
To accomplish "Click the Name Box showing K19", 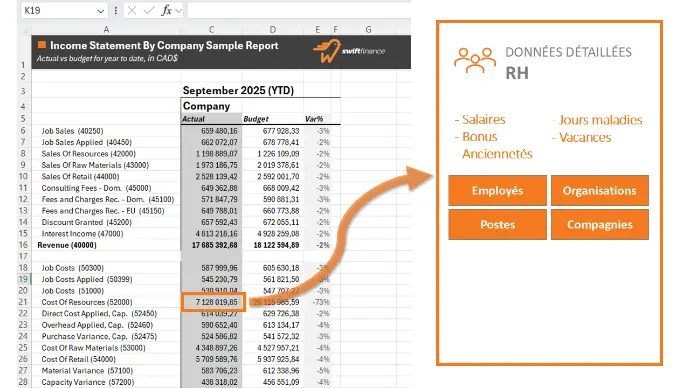I will [x=64, y=11].
